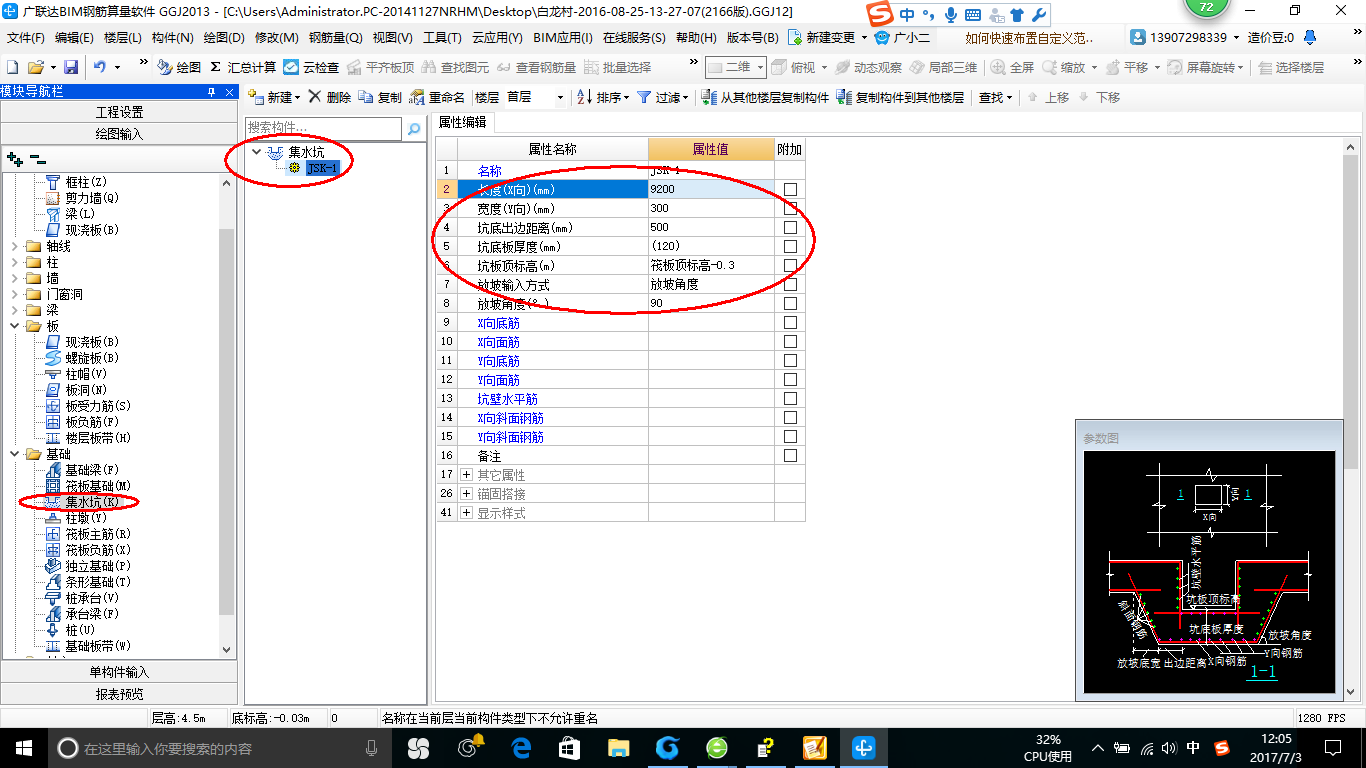Expand 锚固搭接 property group

[x=466, y=493]
